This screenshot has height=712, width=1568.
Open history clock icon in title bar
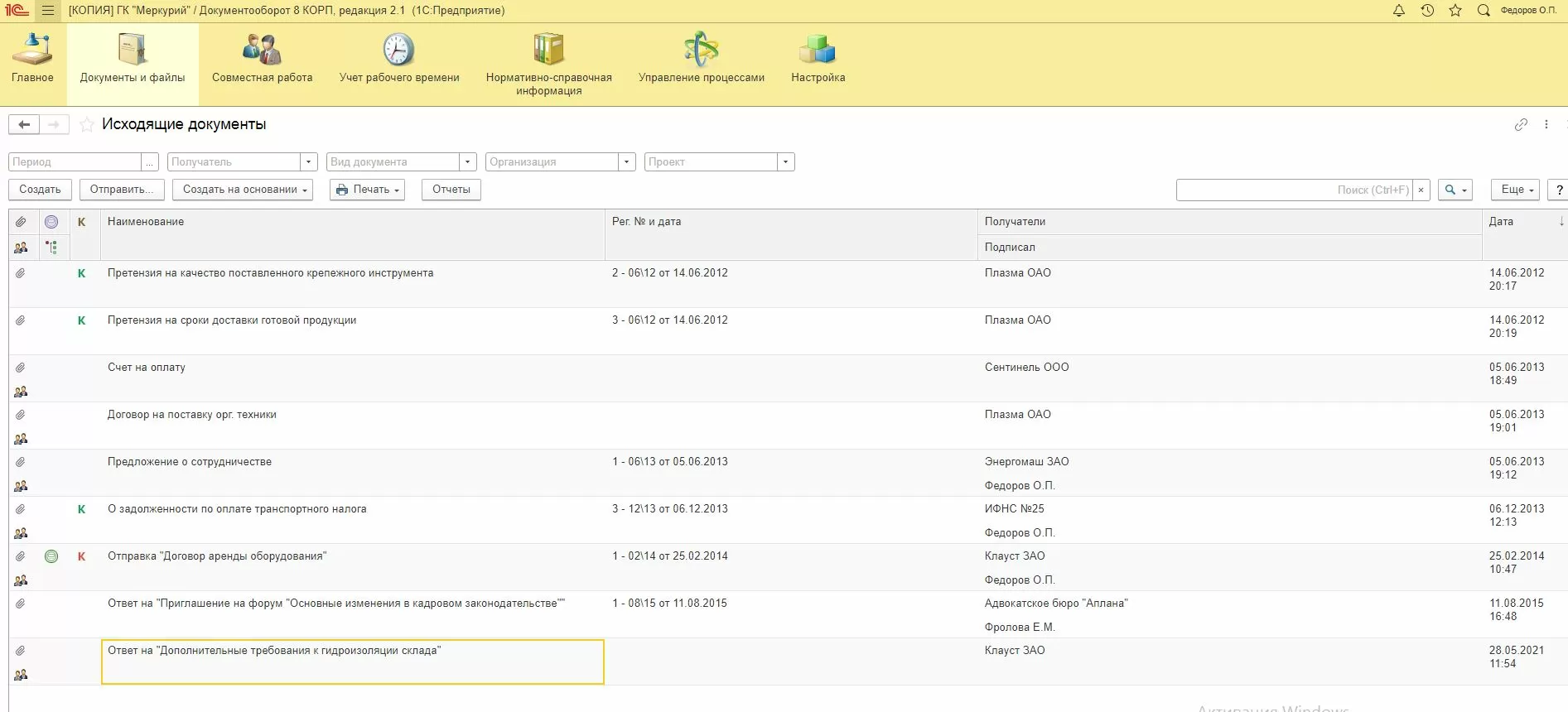[1427, 11]
